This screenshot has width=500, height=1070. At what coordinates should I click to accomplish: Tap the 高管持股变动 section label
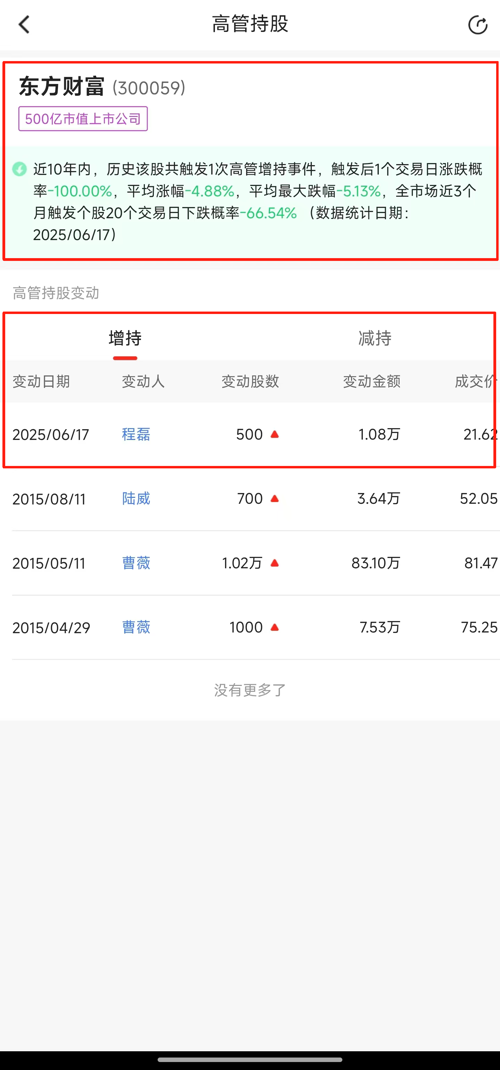(x=56, y=293)
